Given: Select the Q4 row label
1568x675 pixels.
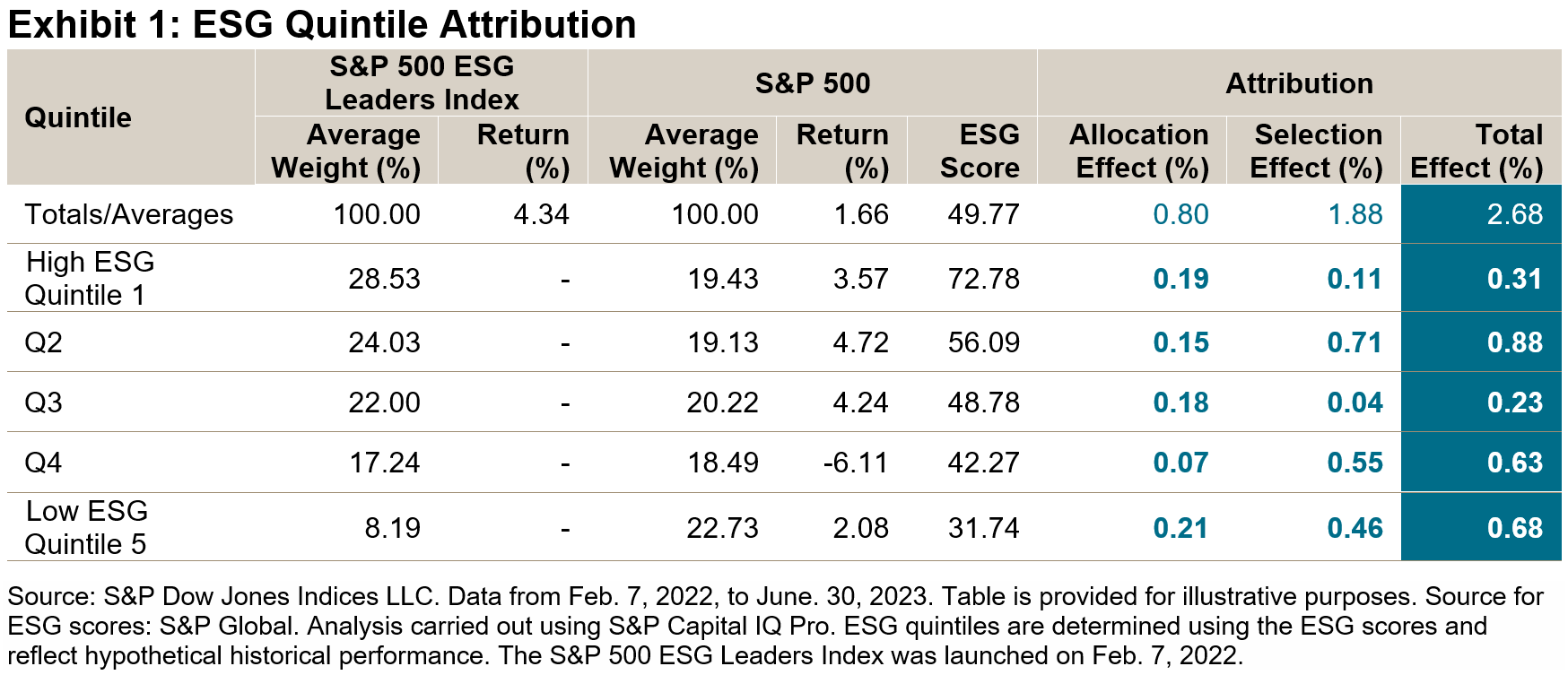Looking at the screenshot, I should (x=43, y=463).
